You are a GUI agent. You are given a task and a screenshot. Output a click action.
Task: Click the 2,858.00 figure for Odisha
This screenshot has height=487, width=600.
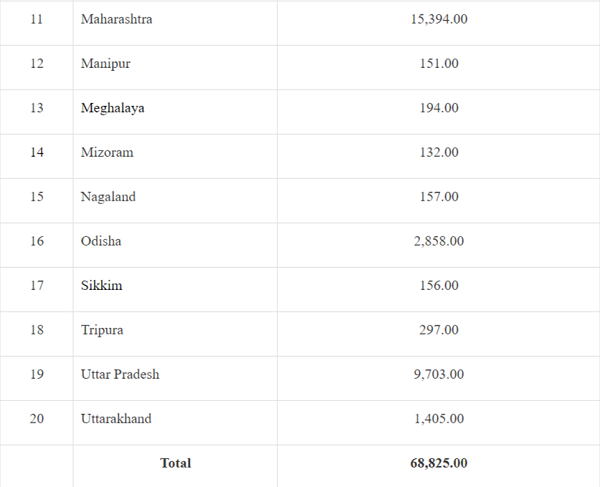pyautogui.click(x=439, y=241)
